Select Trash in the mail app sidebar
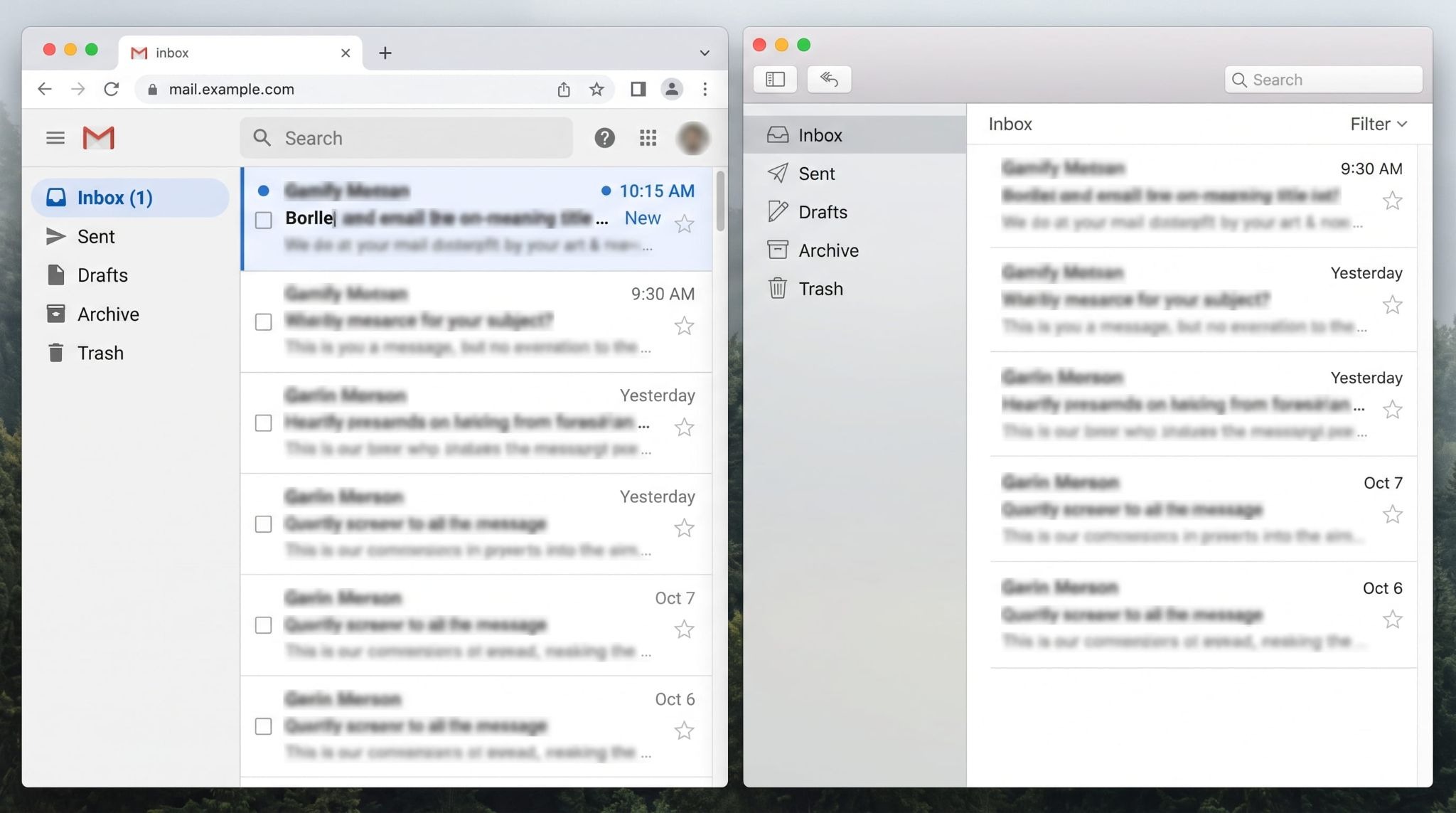This screenshot has height=813, width=1456. pos(855,289)
